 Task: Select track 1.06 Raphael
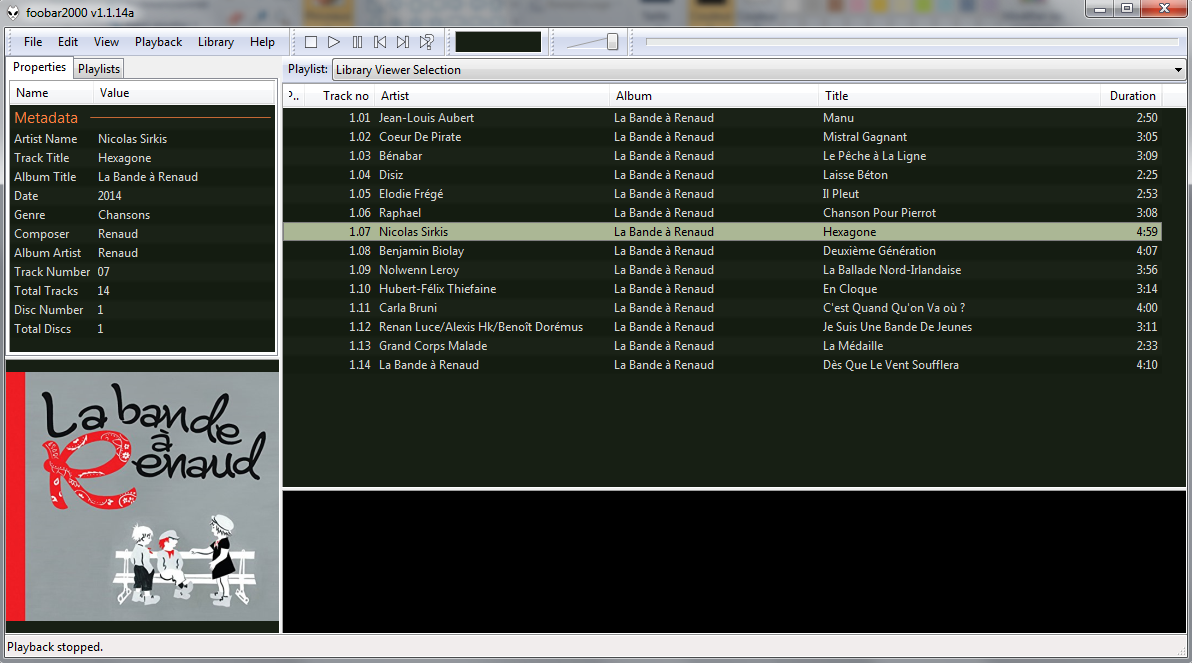pyautogui.click(x=722, y=213)
